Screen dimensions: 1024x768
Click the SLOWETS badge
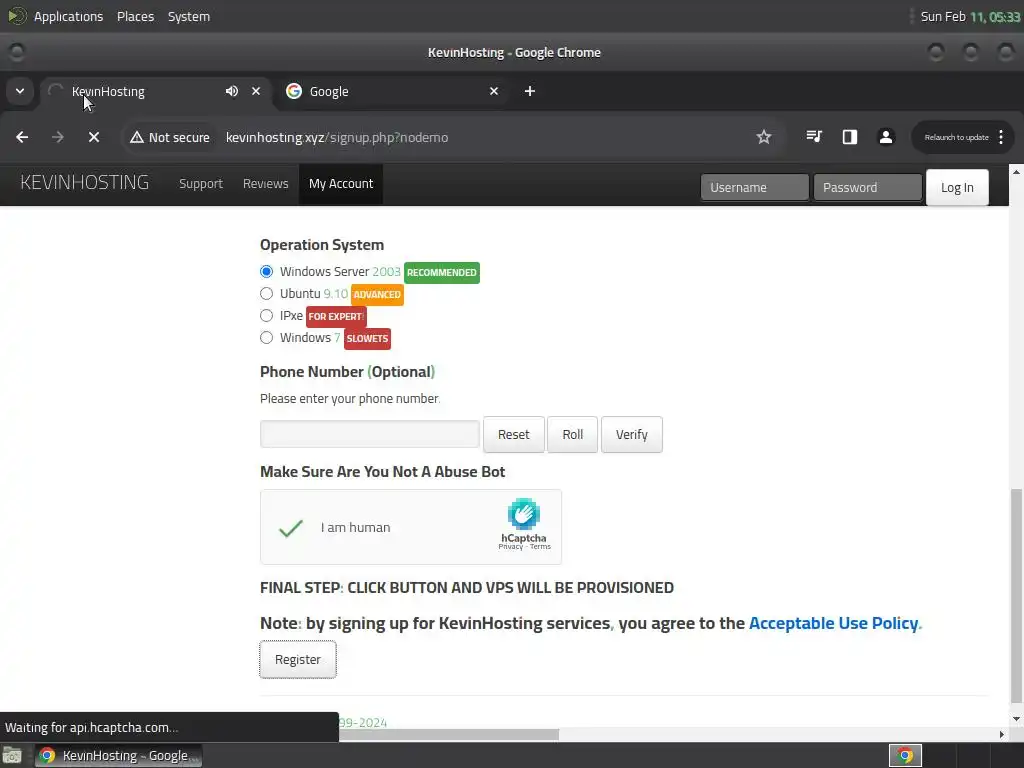point(367,338)
